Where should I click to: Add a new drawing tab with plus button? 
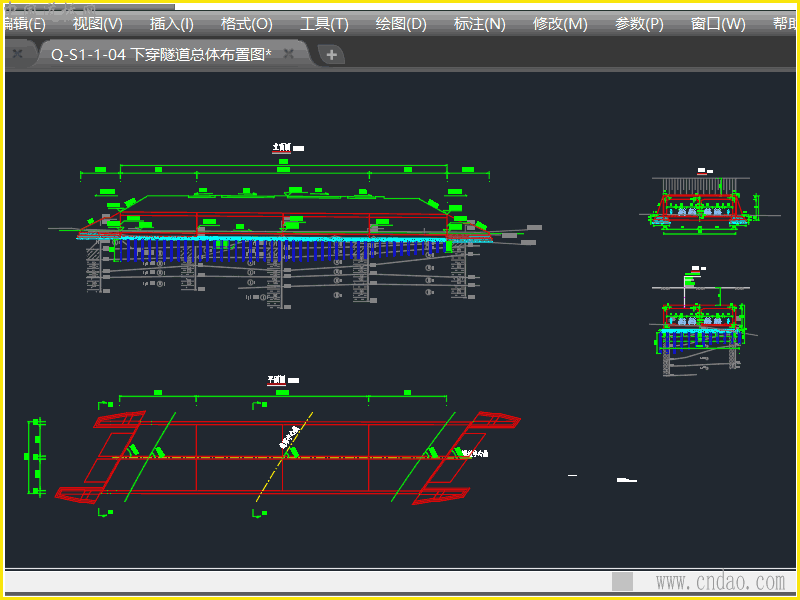(332, 55)
